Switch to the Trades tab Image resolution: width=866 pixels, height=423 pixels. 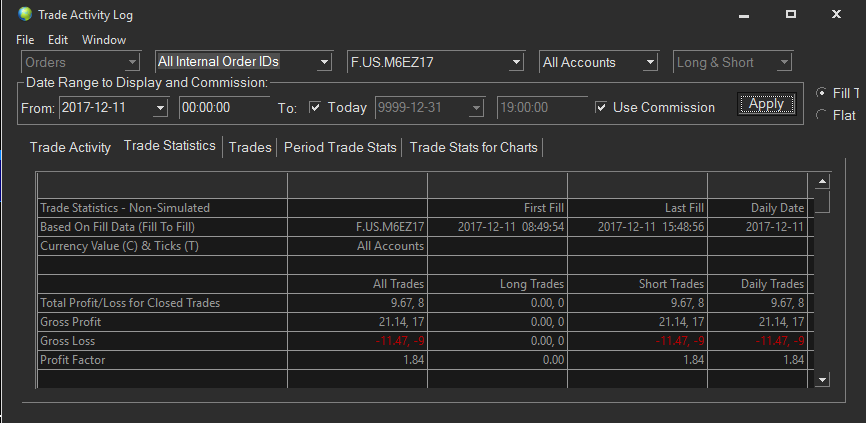coord(250,147)
